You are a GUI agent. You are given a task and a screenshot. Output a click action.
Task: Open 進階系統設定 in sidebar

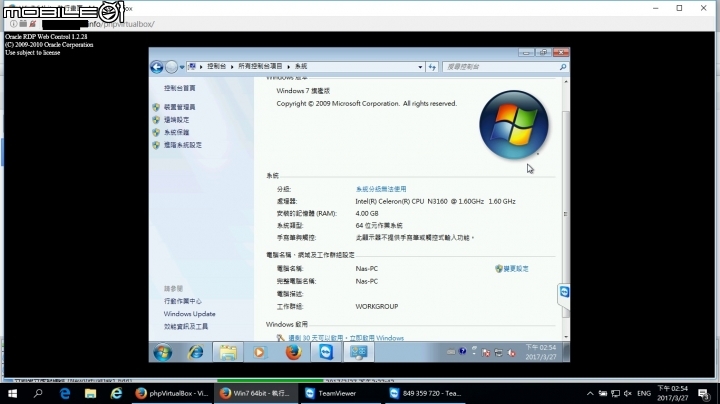point(183,145)
